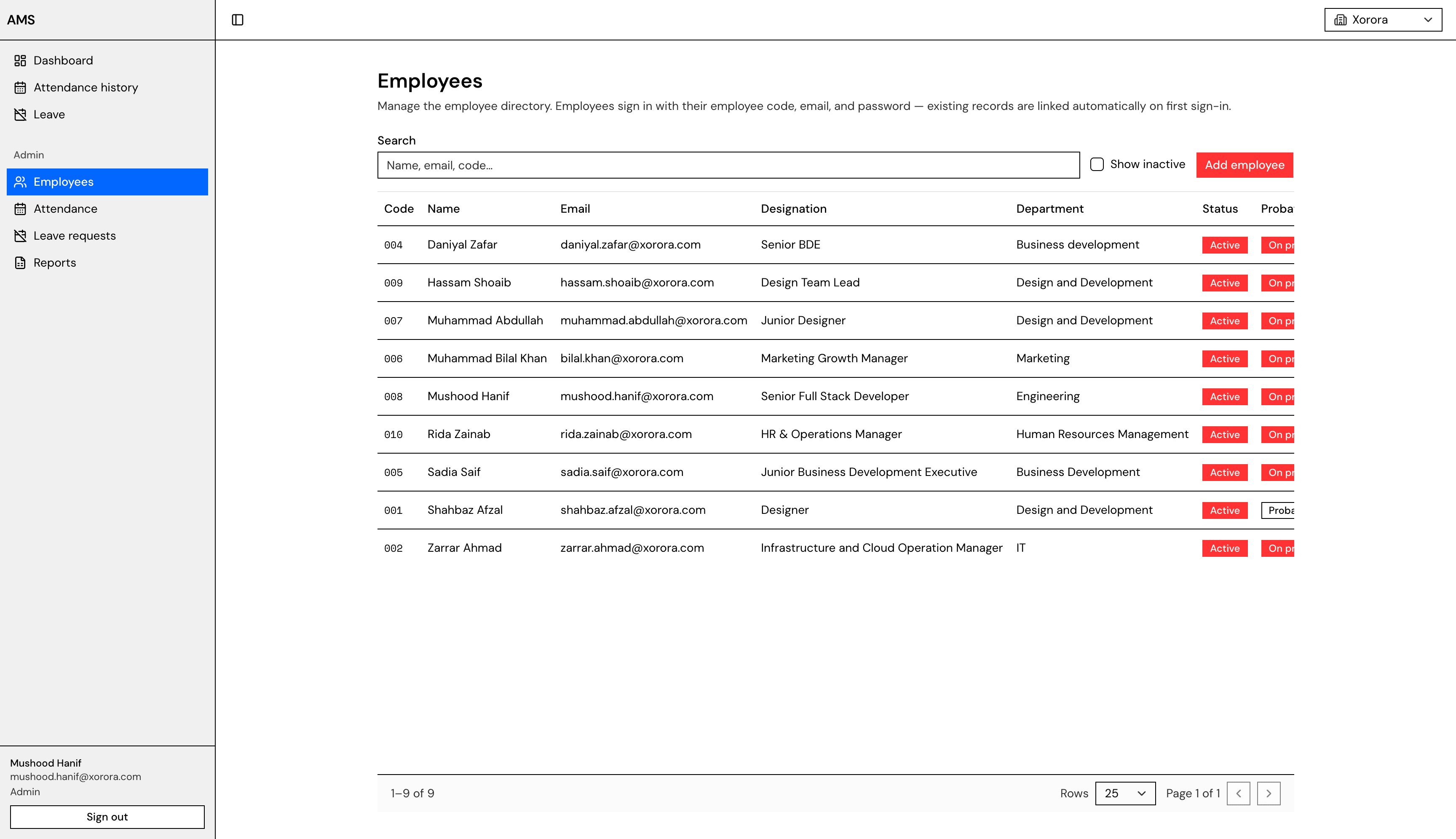Click the Employees people icon
This screenshot has height=839, width=1456.
(20, 182)
